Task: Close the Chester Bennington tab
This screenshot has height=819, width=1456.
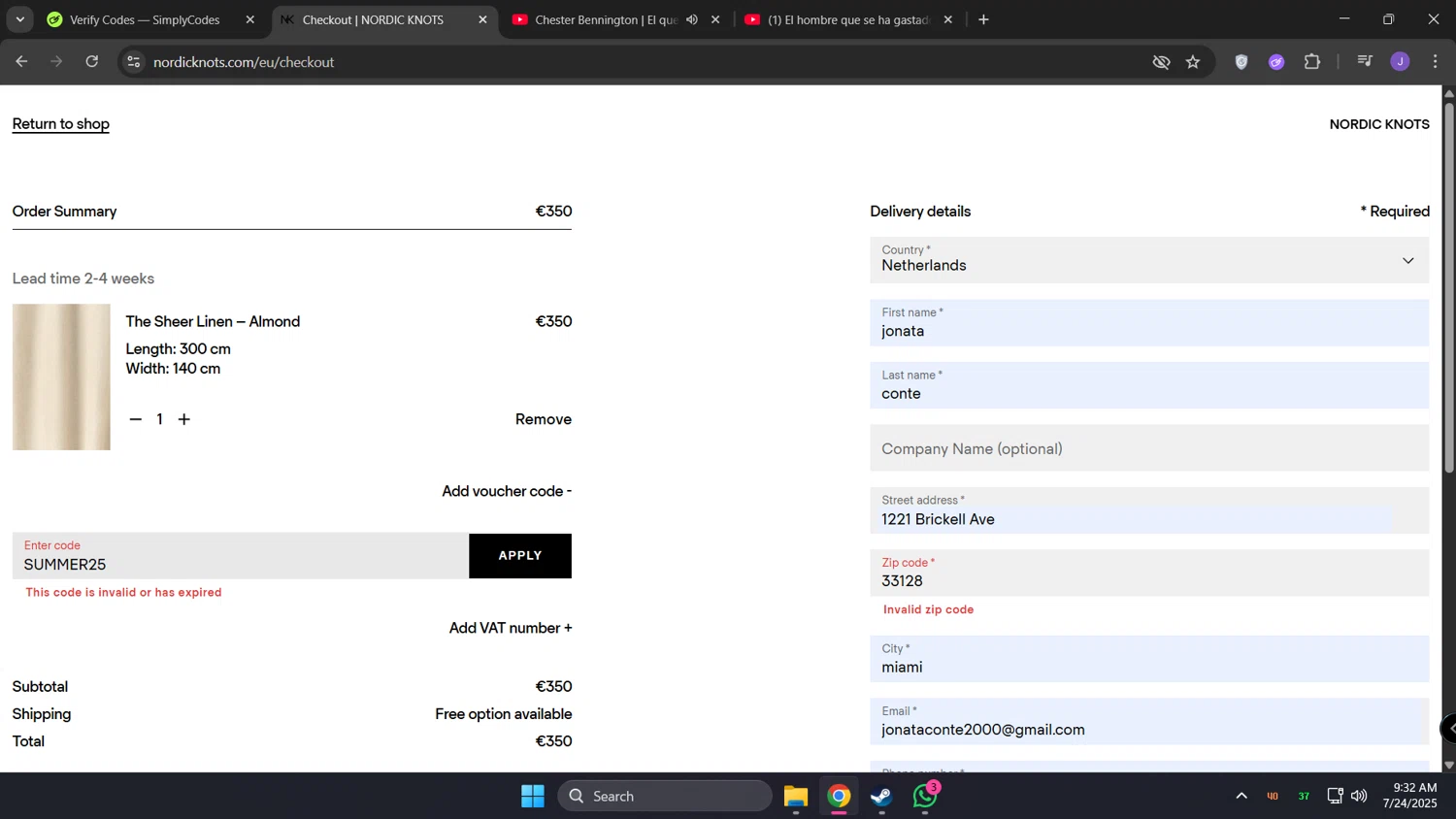Action: click(715, 19)
